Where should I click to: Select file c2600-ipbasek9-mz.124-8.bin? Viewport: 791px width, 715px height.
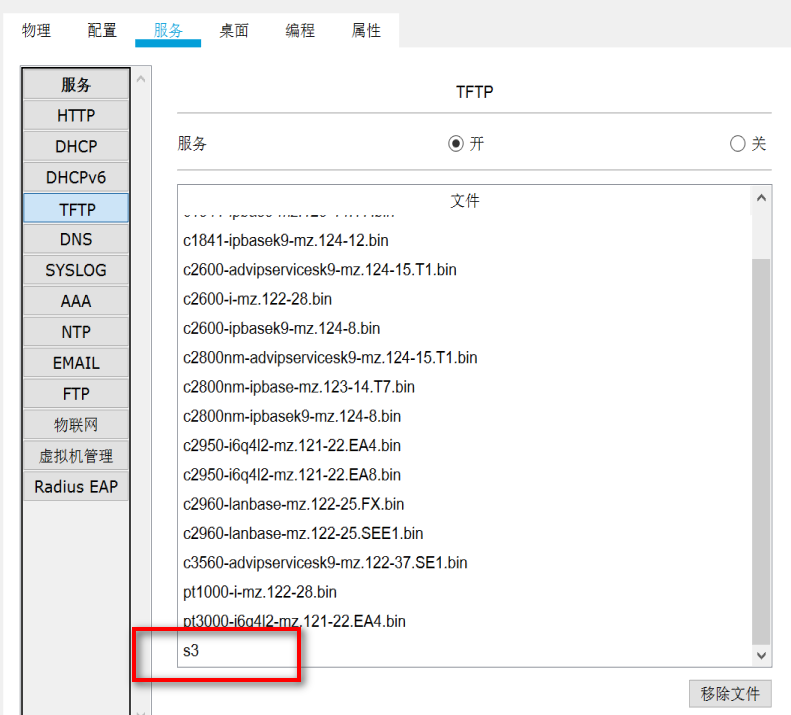281,328
